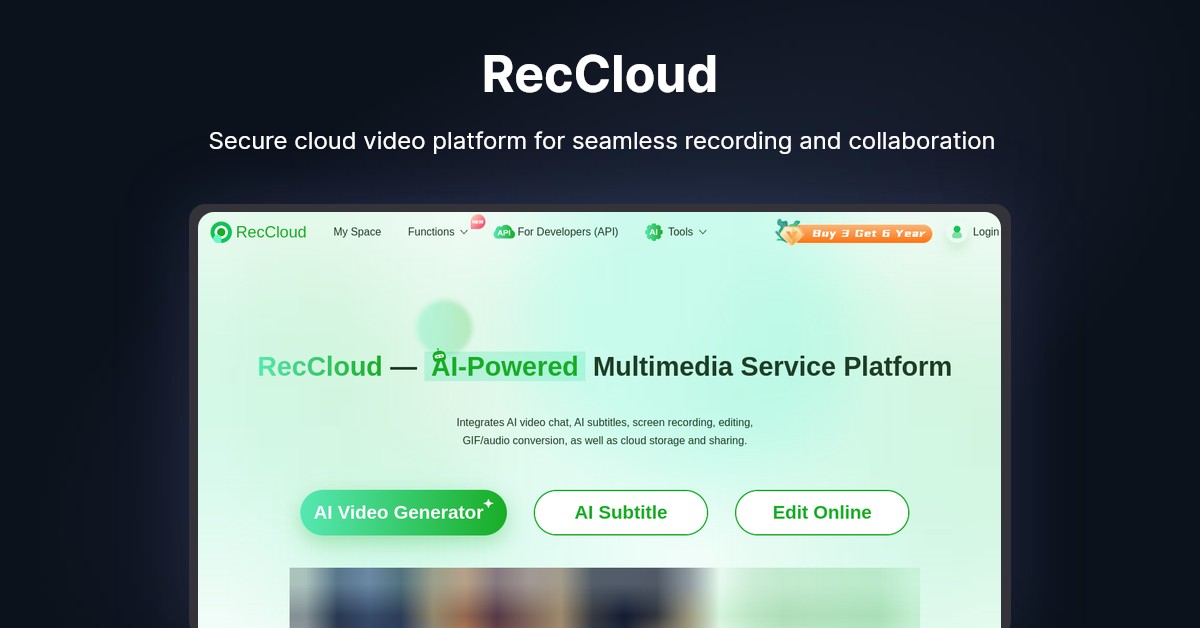Viewport: 1200px width, 628px height.
Task: Click the user avatar icon
Action: click(957, 232)
